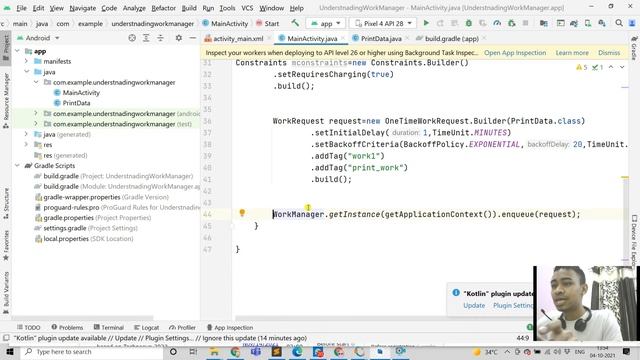Open the Structure side panel
This screenshot has height=360, width=640.
[6, 203]
